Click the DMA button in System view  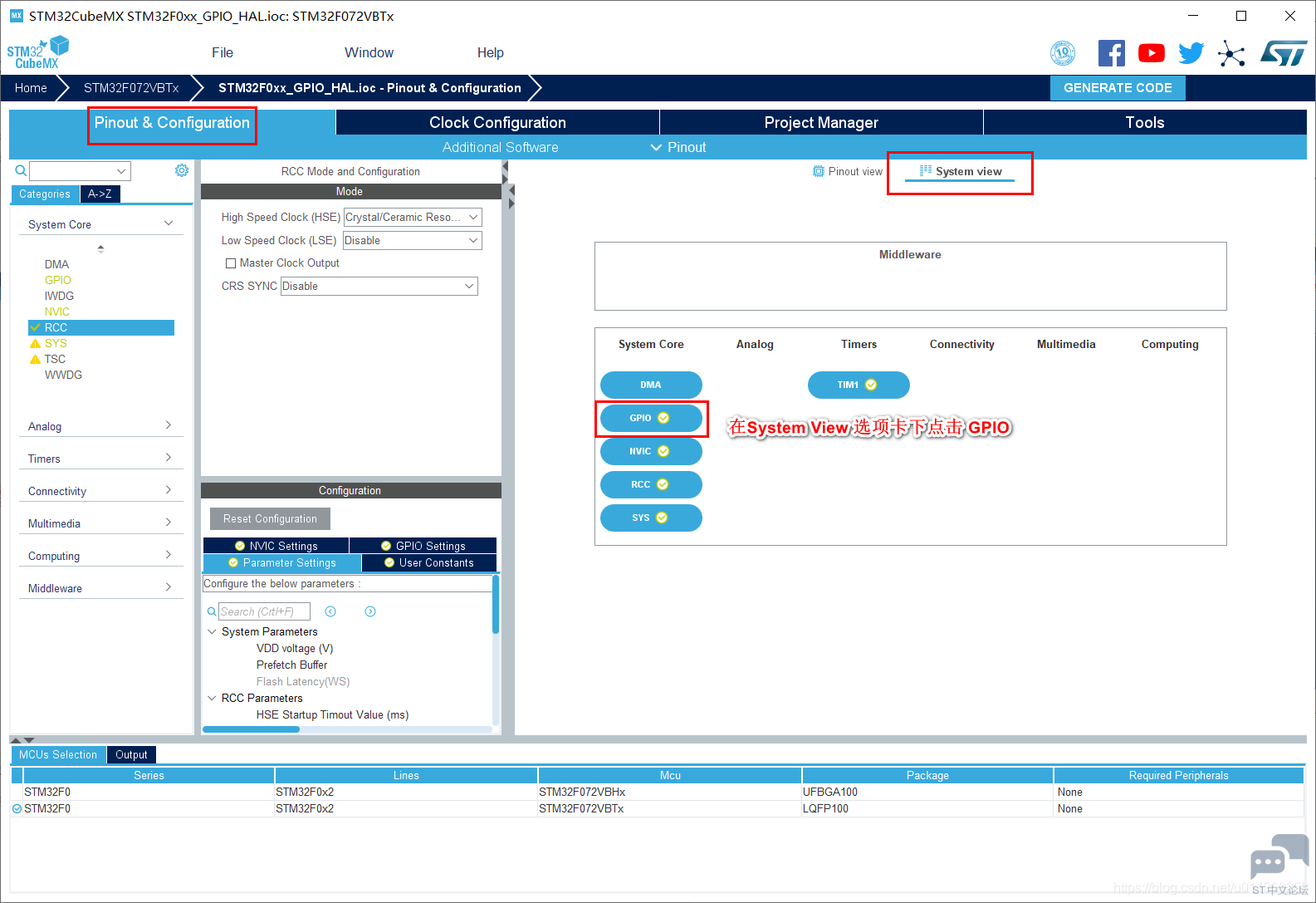point(651,385)
